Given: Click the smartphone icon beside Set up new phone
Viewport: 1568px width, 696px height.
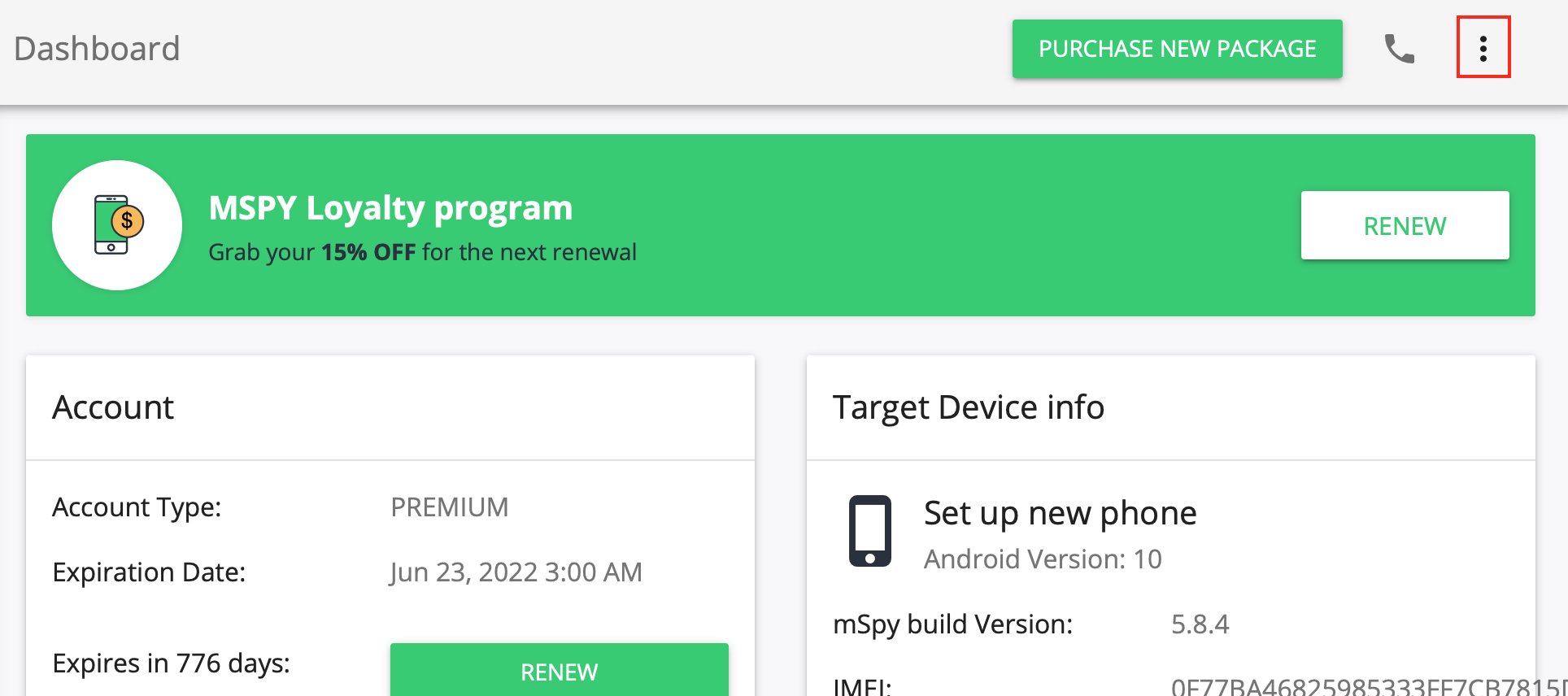Looking at the screenshot, I should (x=870, y=531).
